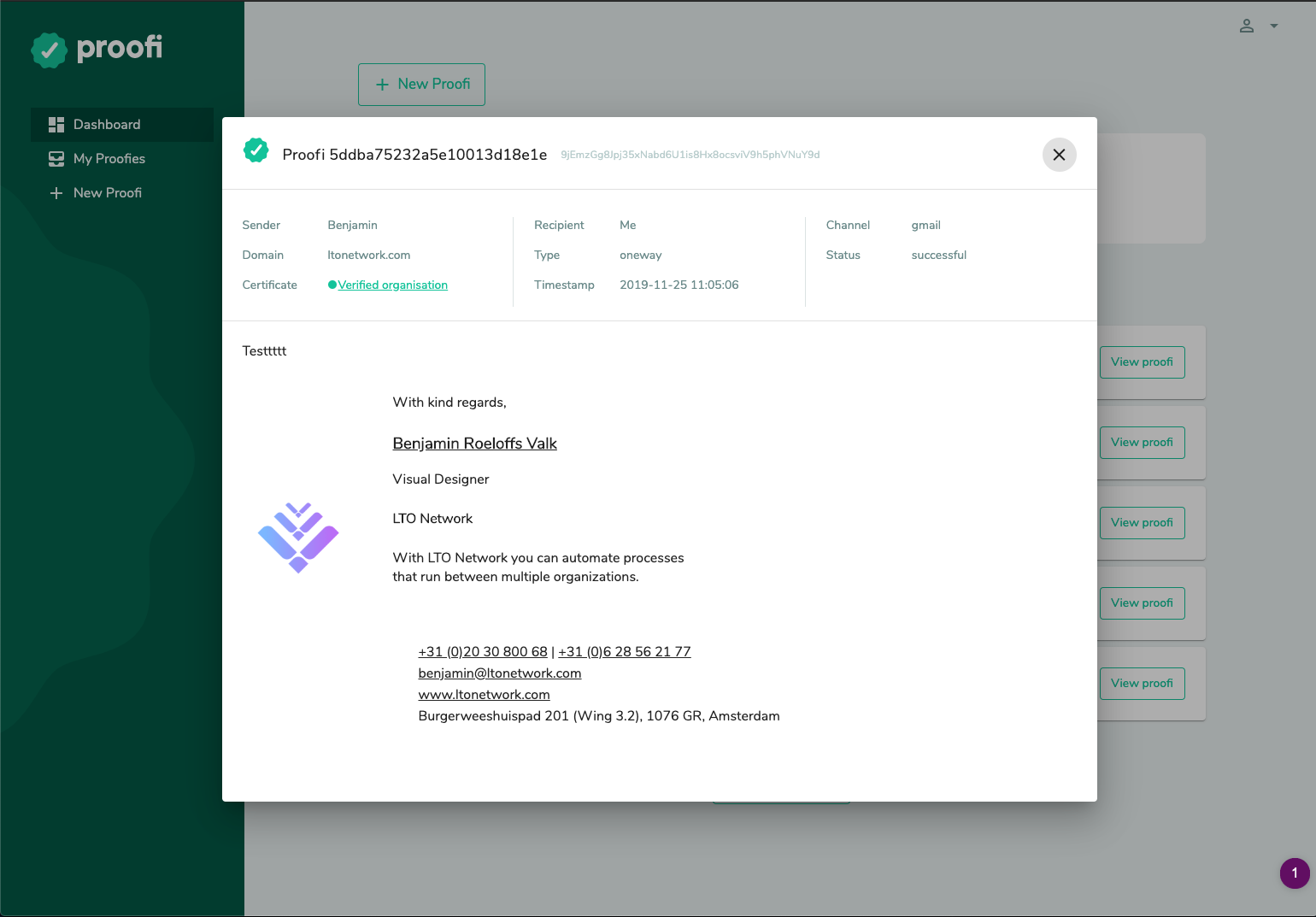Click the recipient value Me
1316x917 pixels.
(628, 226)
